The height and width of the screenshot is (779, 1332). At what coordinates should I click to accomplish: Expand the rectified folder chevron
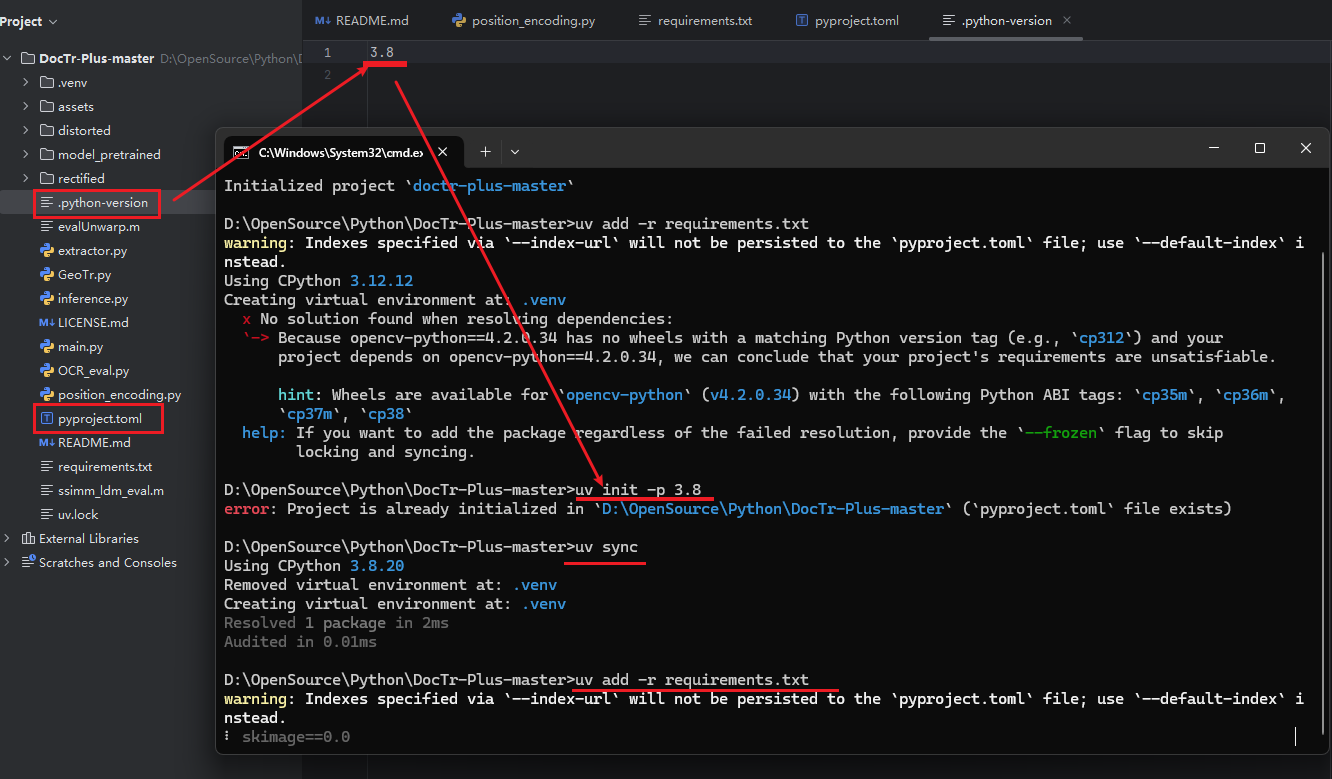(x=27, y=178)
